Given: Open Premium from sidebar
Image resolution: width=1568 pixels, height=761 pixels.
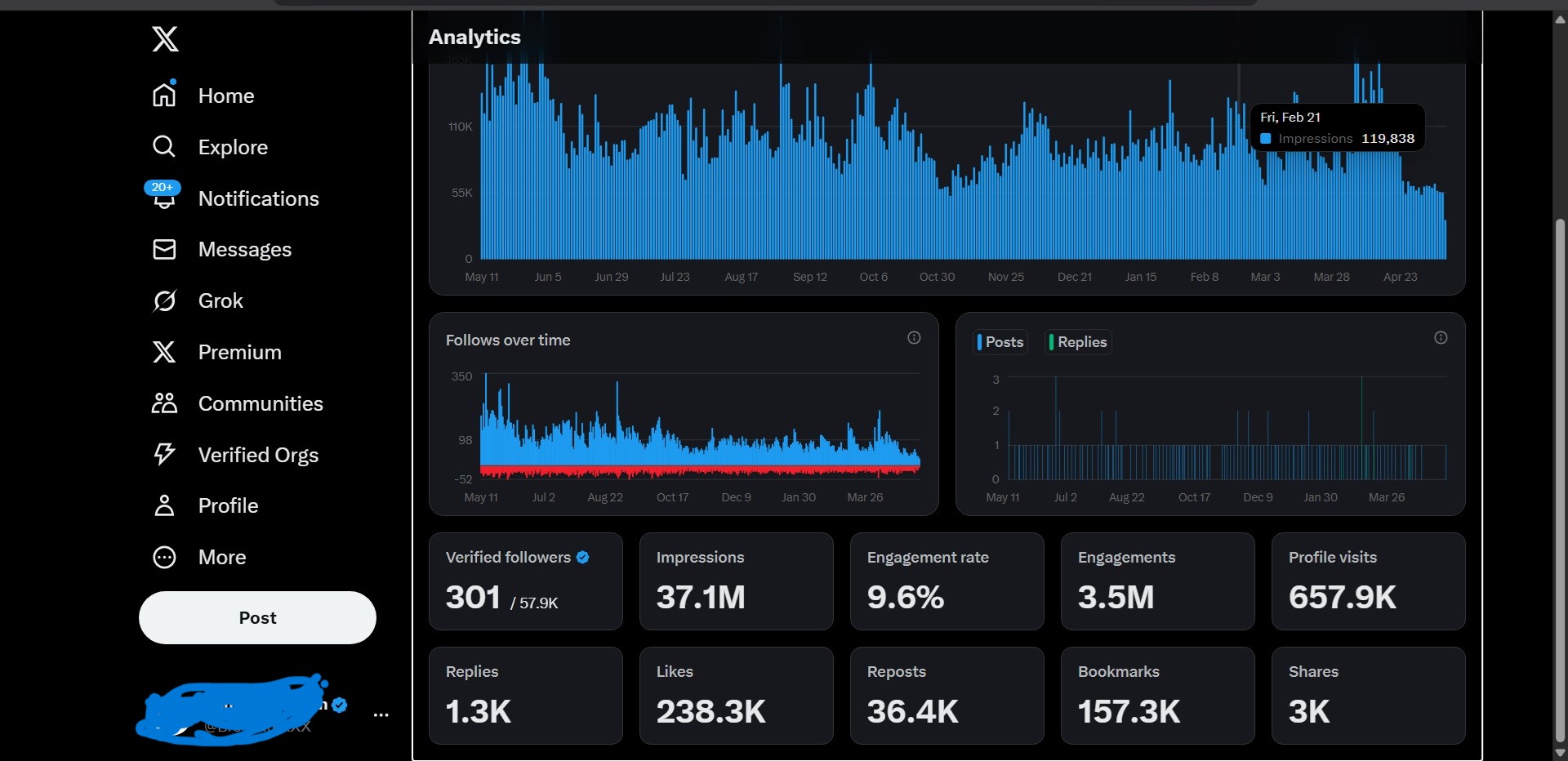Looking at the screenshot, I should (239, 352).
